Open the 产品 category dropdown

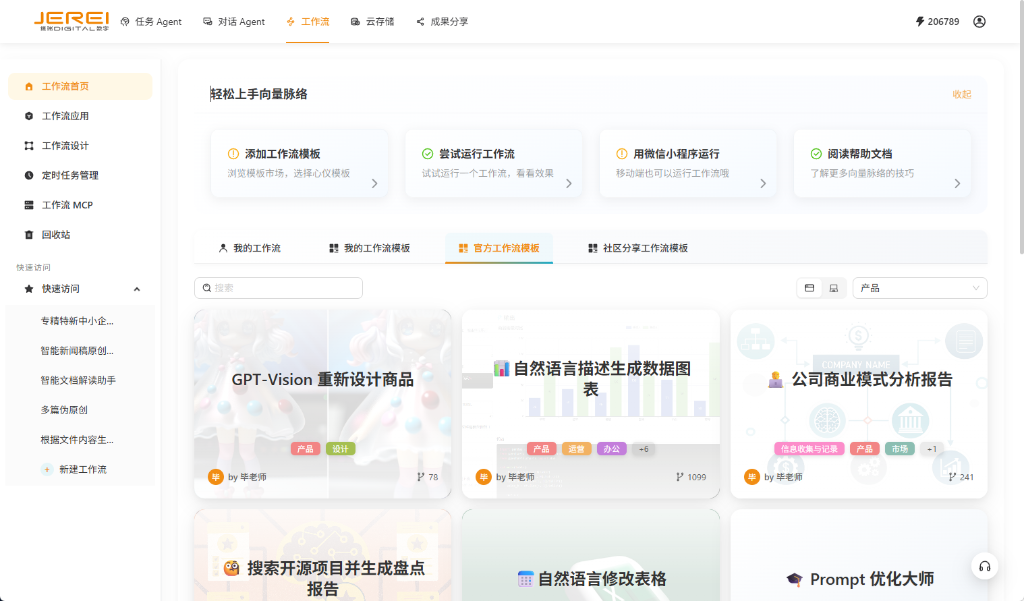click(x=920, y=288)
